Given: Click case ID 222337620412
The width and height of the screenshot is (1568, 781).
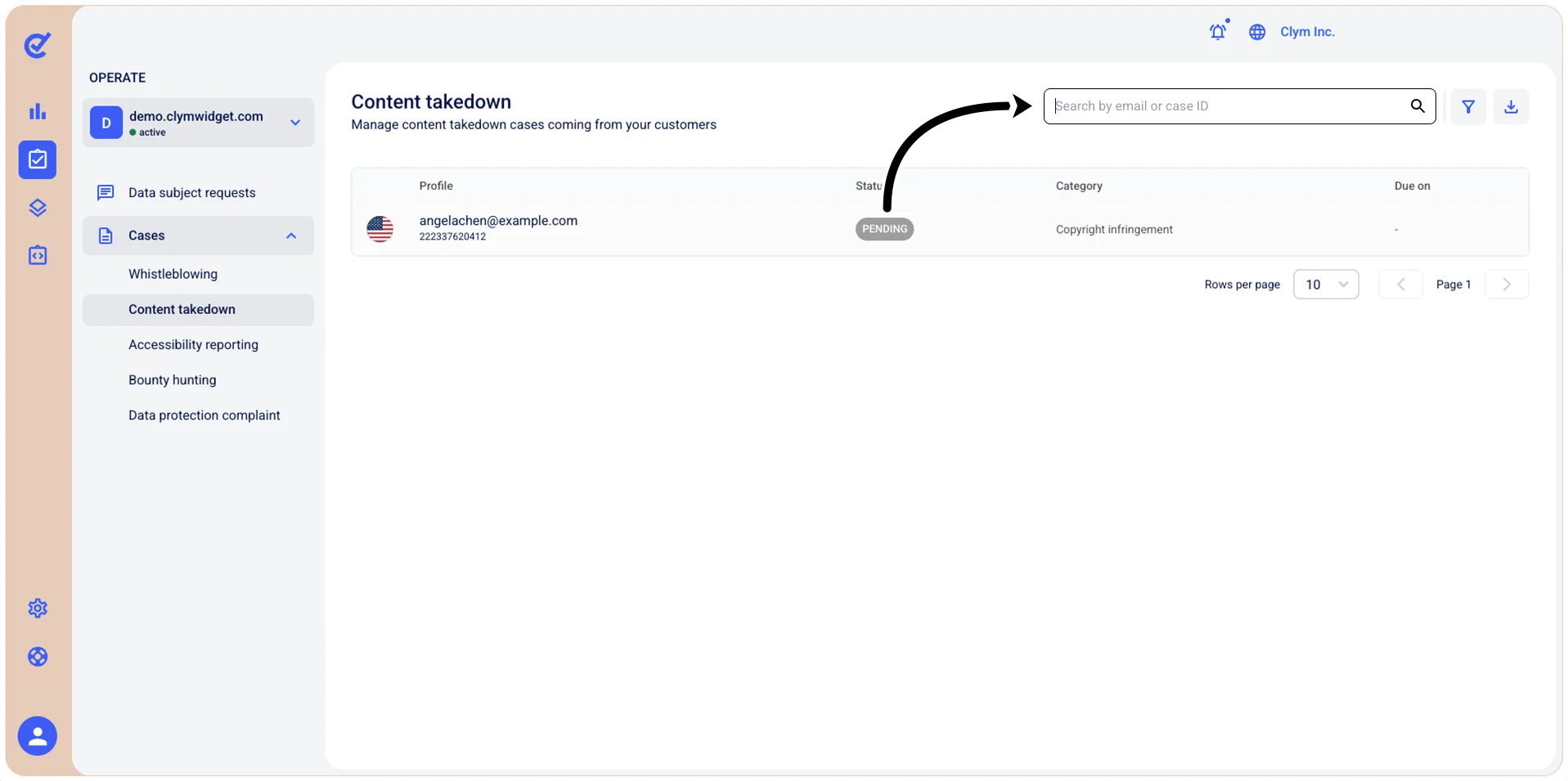Looking at the screenshot, I should tap(452, 237).
